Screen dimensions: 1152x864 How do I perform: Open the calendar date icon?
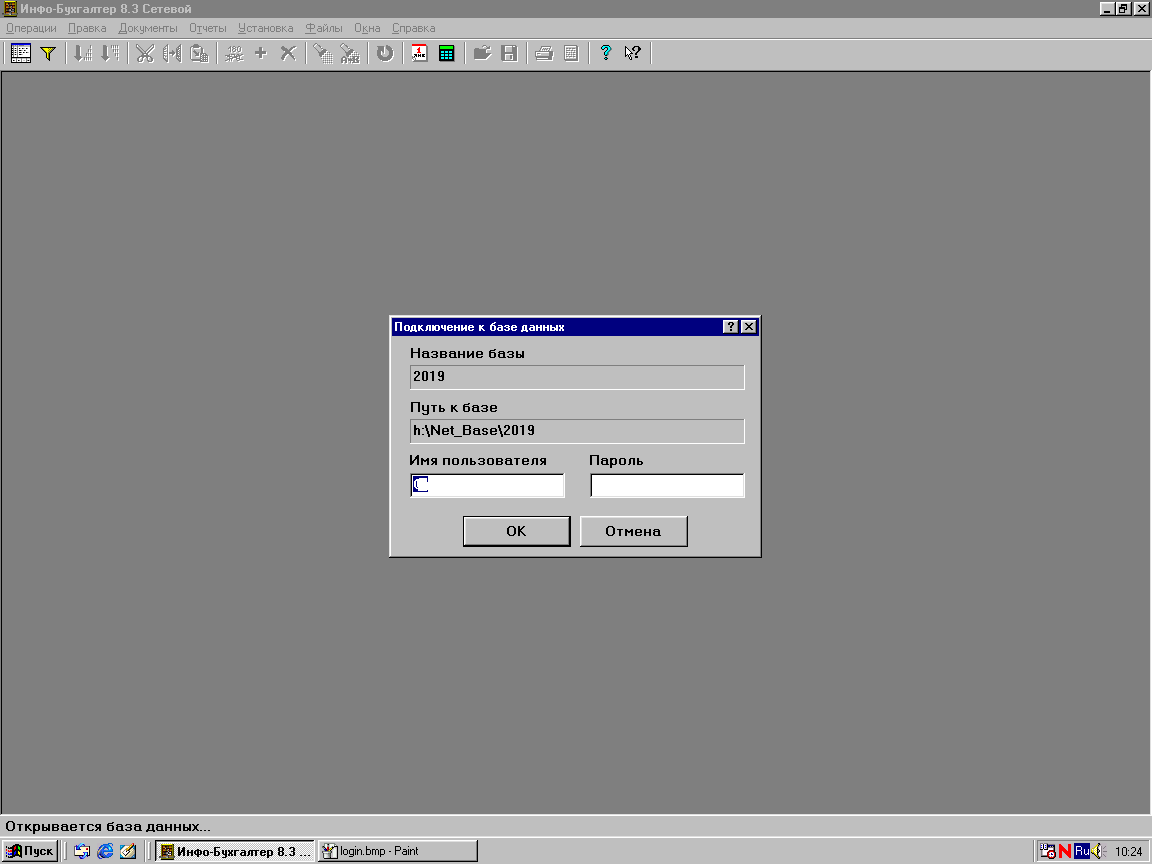pyautogui.click(x=419, y=54)
